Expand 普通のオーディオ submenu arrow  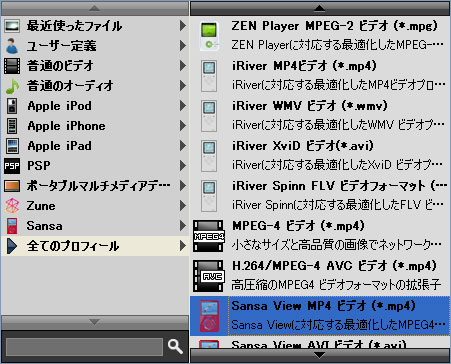182,86
